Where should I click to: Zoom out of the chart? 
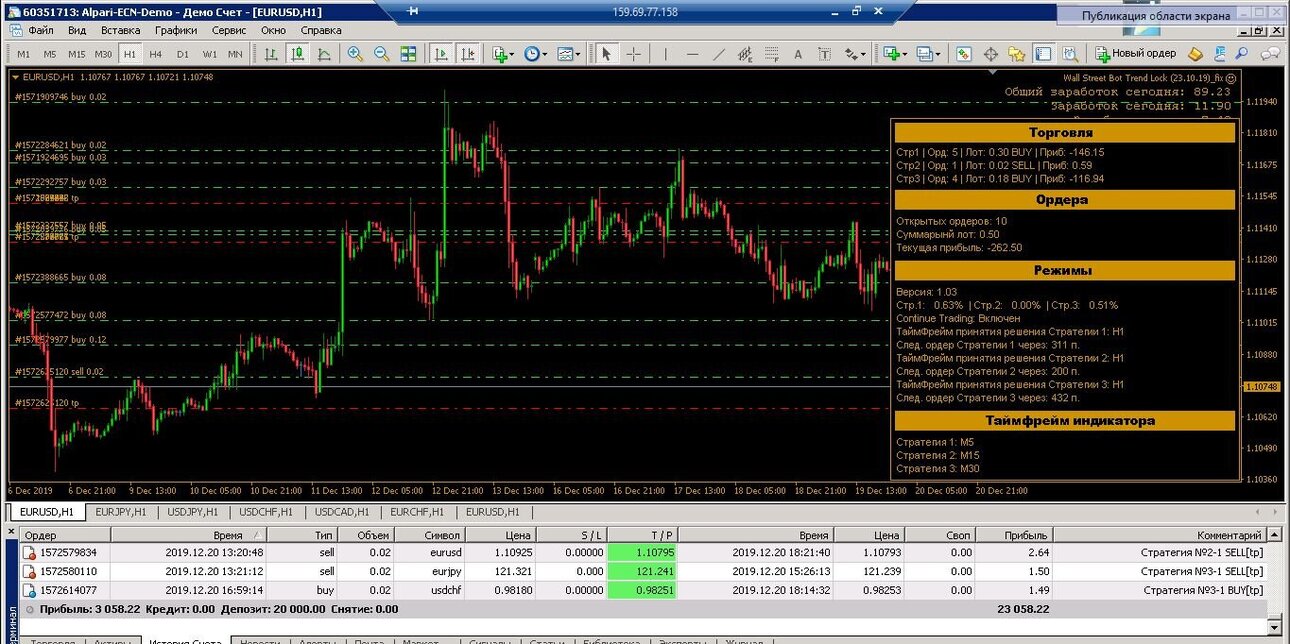[x=381, y=54]
